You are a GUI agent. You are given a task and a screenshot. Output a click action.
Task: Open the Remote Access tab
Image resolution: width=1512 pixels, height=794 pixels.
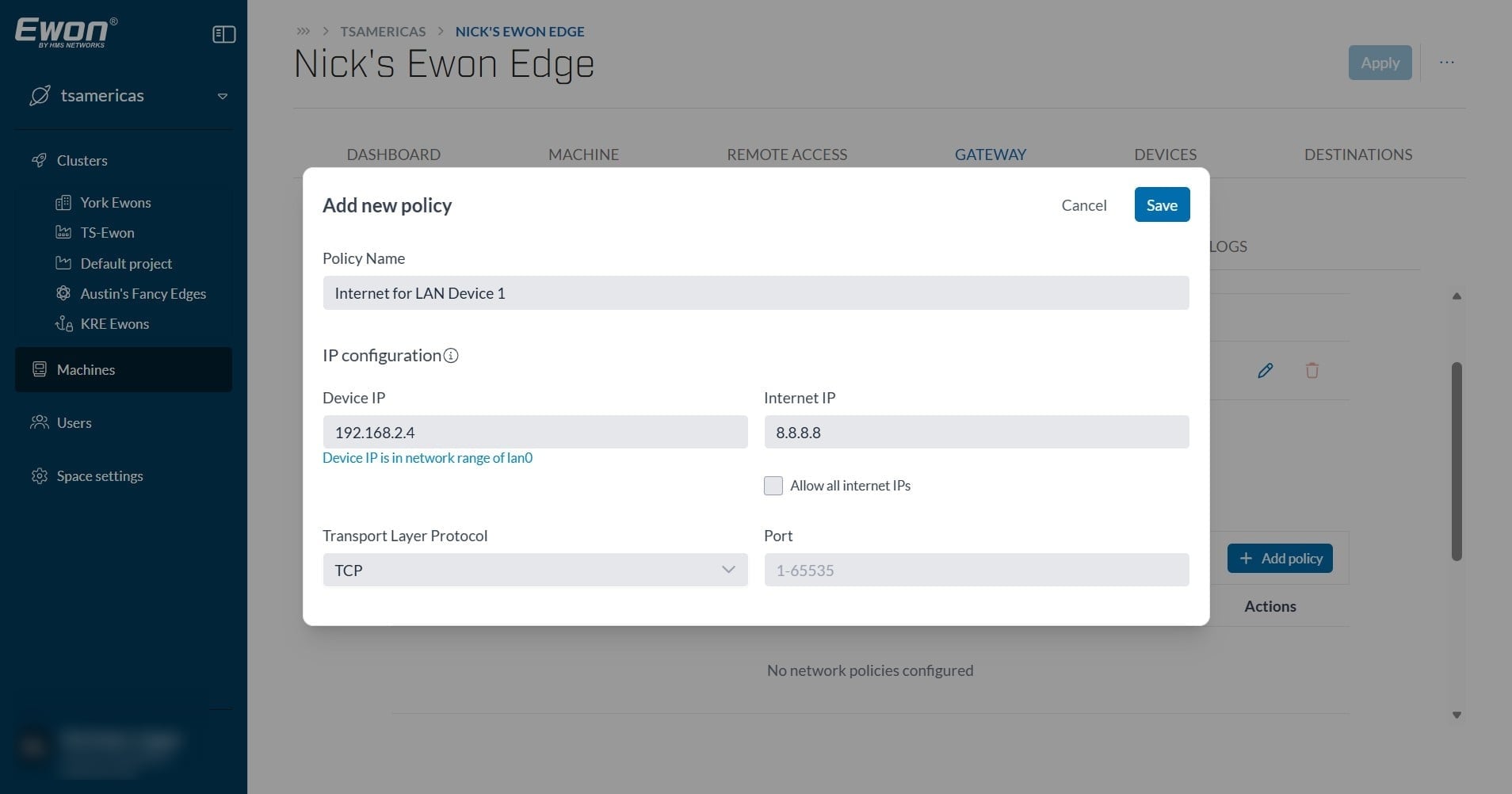coord(787,155)
